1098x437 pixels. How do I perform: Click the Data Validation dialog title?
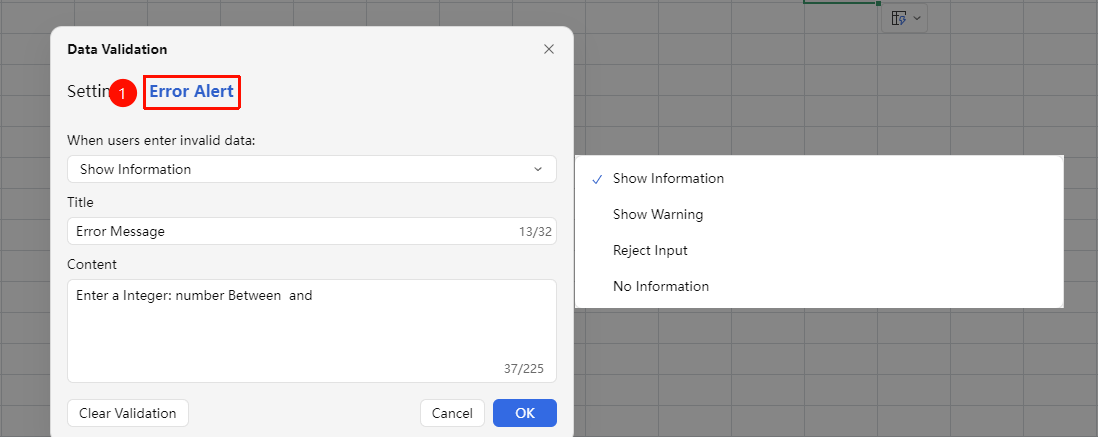[x=117, y=49]
